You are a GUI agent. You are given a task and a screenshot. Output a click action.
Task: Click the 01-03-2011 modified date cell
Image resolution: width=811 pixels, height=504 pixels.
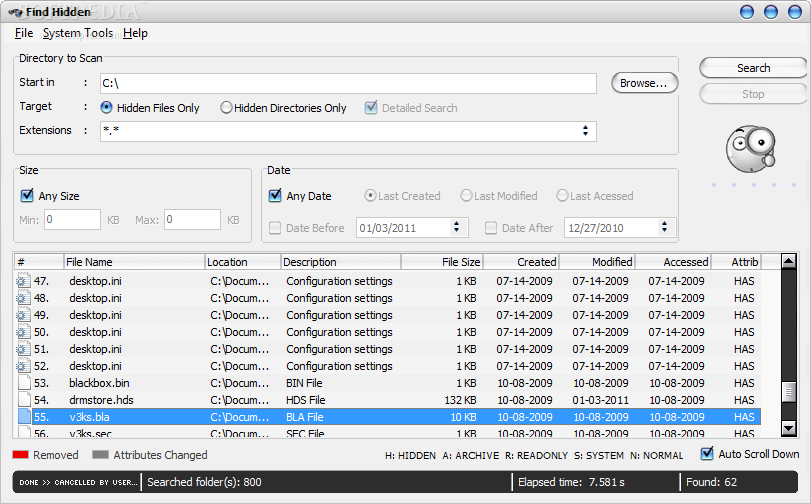pos(600,400)
